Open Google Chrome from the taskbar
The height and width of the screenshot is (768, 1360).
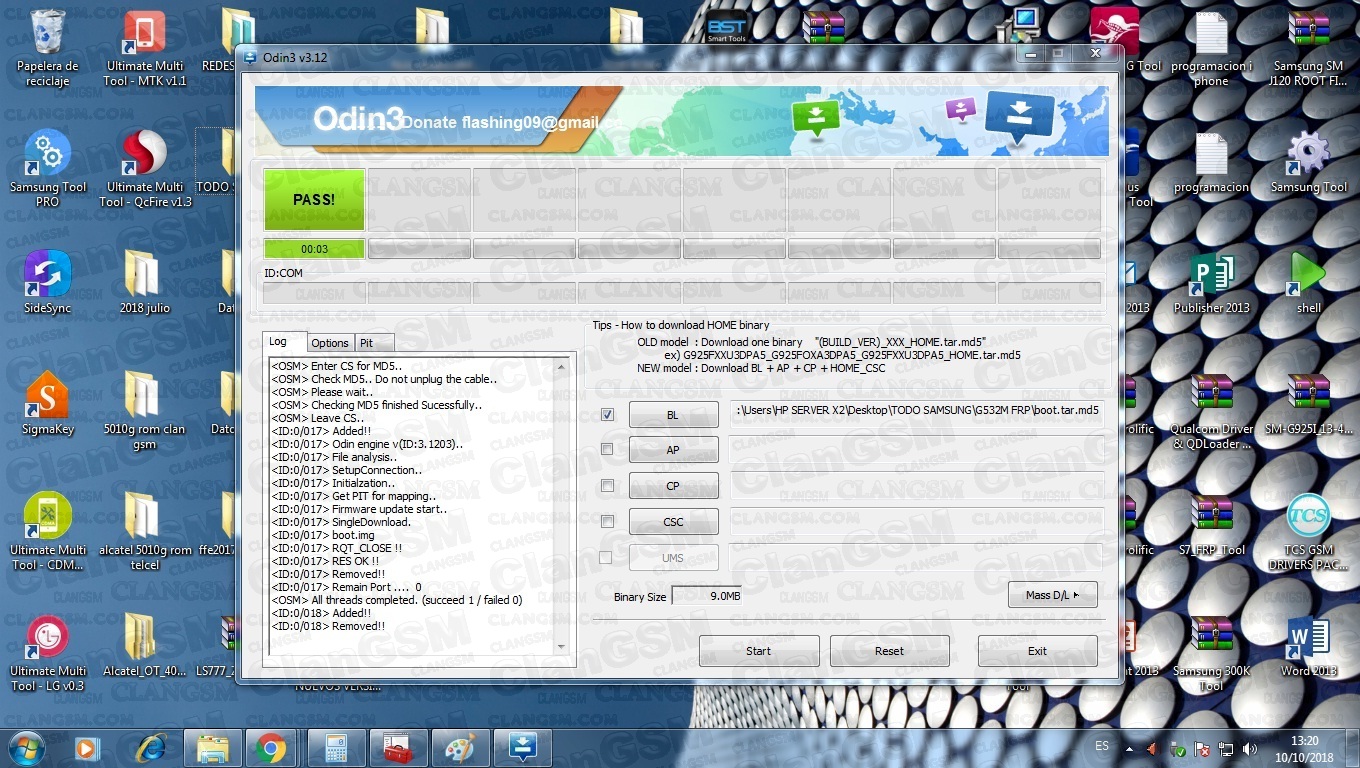point(270,748)
